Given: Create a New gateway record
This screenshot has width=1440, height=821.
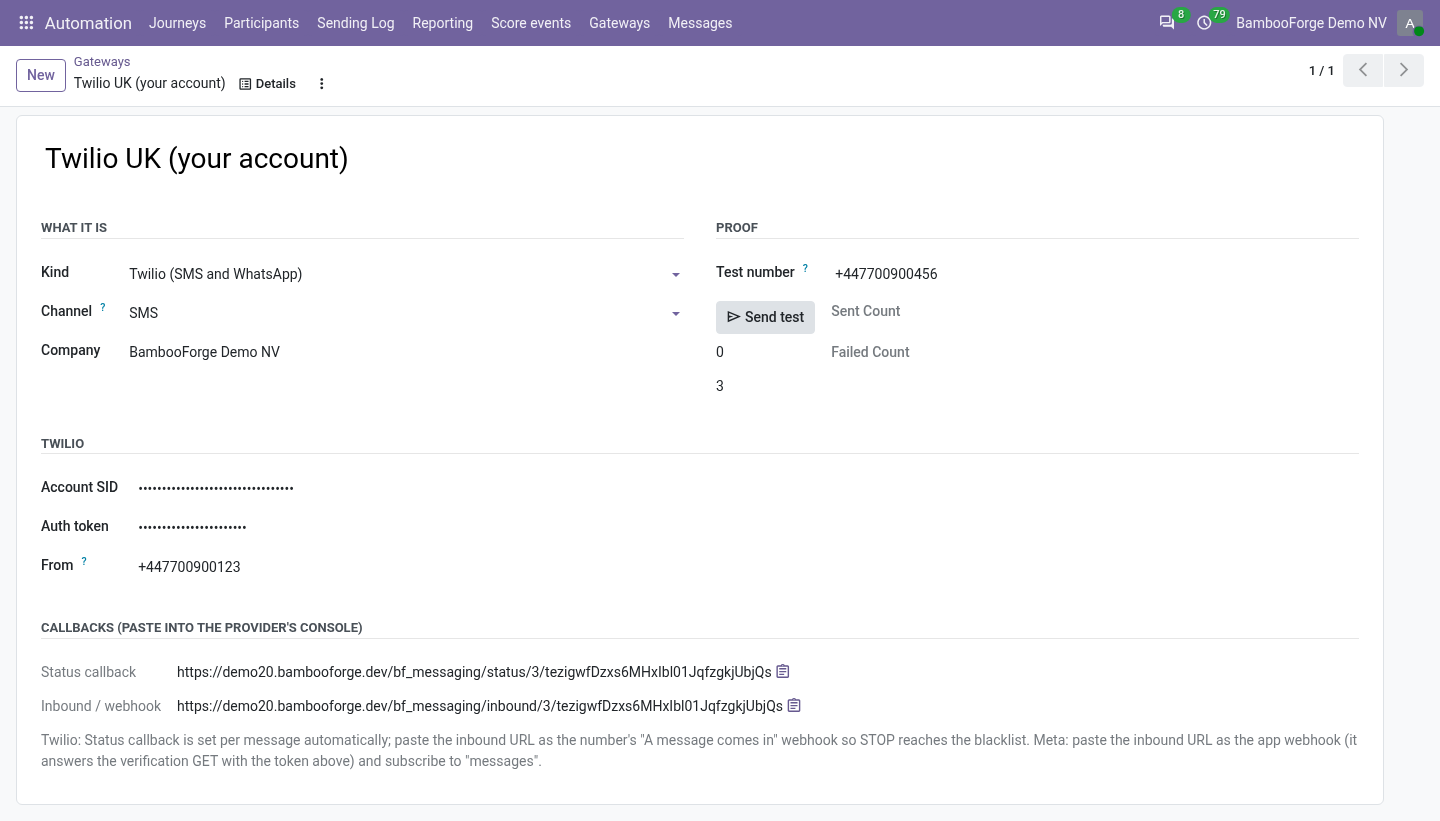Looking at the screenshot, I should 41,75.
